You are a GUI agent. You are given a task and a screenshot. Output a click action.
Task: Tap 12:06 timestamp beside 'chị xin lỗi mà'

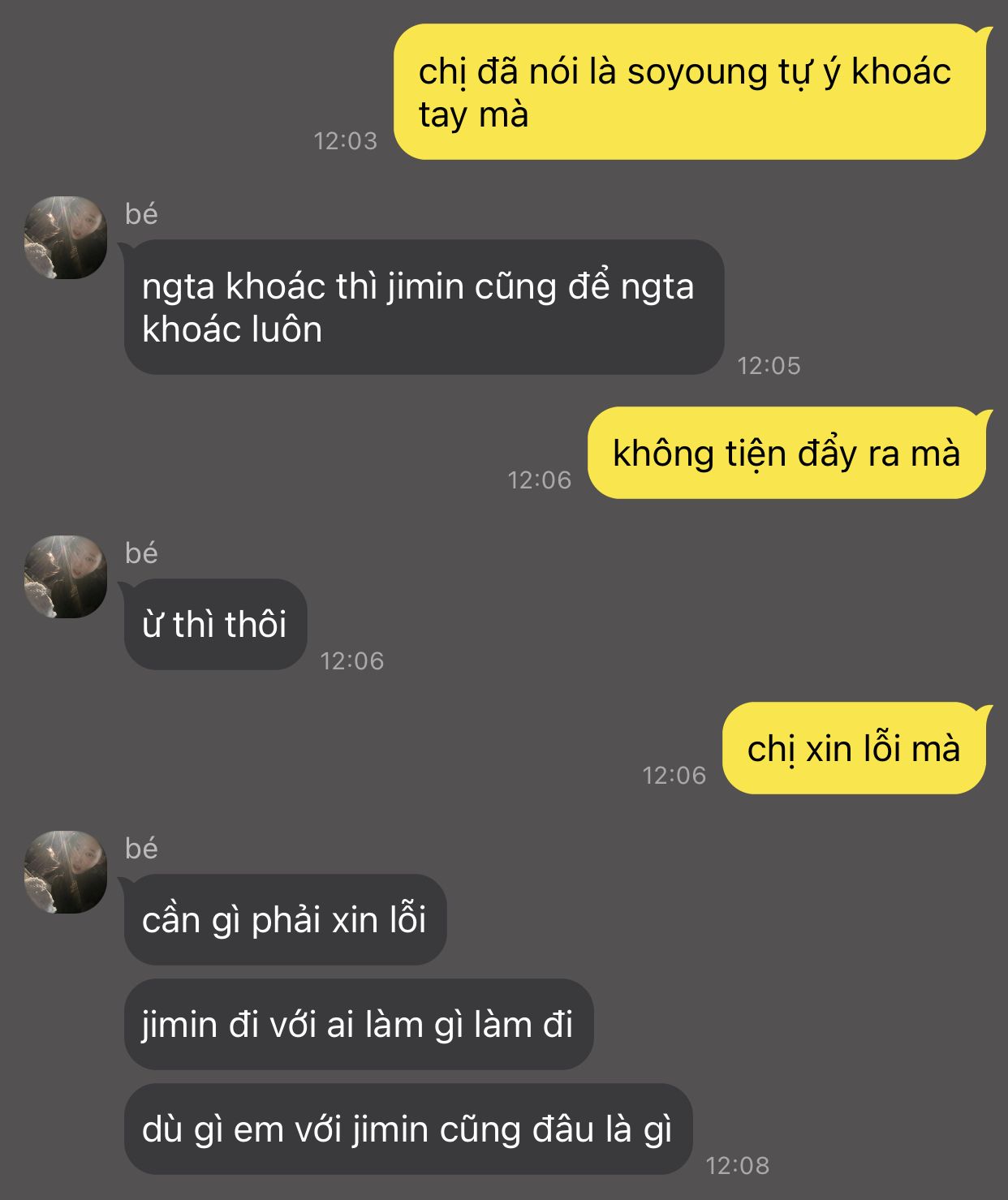point(674,776)
